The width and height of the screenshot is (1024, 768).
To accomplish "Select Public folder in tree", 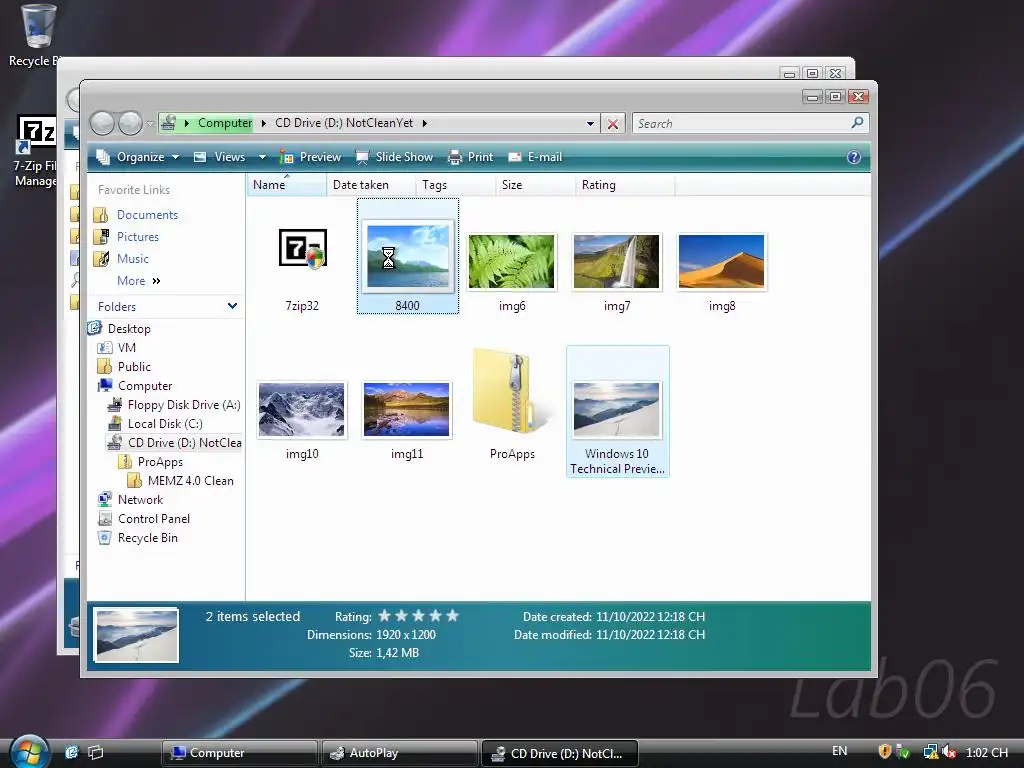I will 134,366.
